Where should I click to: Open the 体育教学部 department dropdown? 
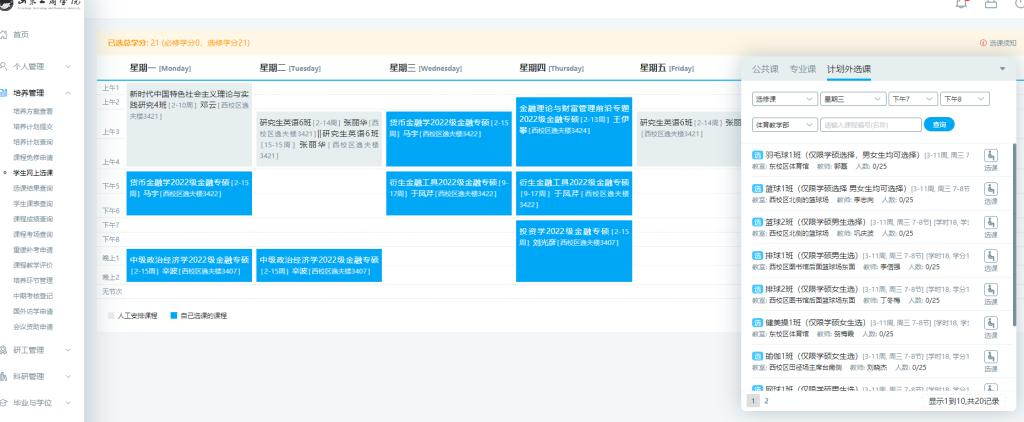pyautogui.click(x=785, y=124)
